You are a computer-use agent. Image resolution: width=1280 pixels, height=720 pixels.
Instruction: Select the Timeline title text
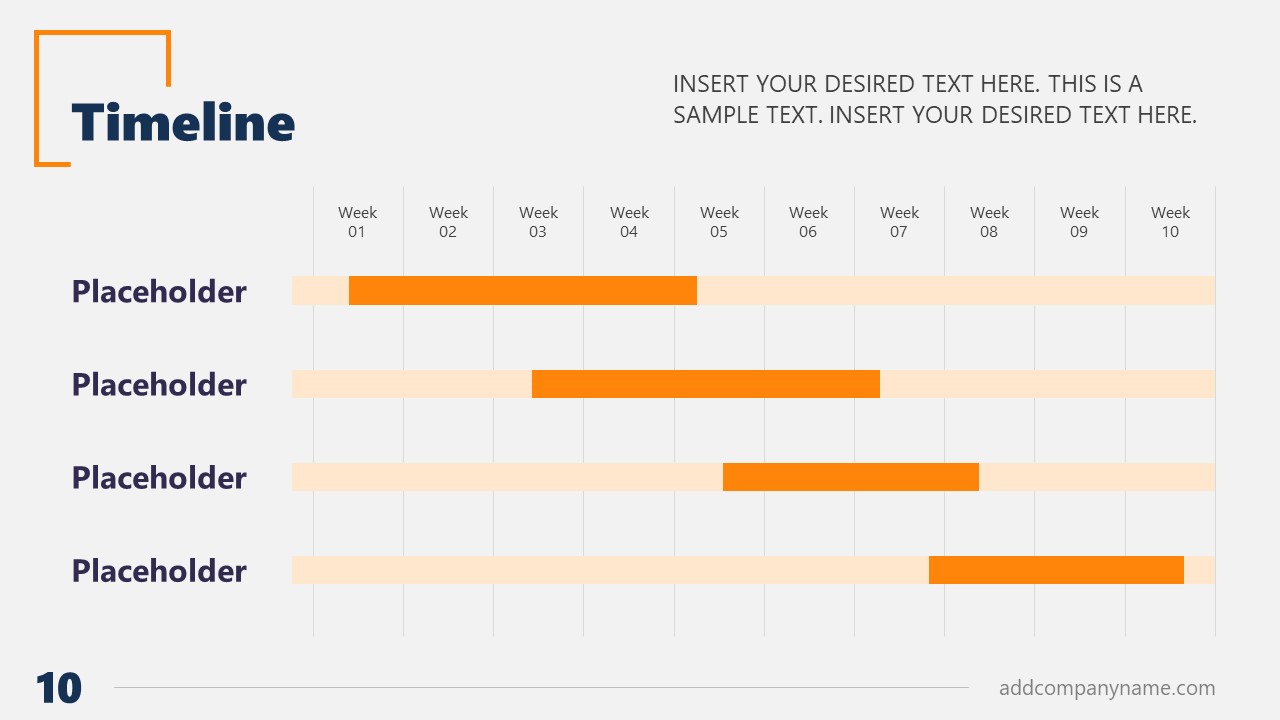[x=183, y=123]
